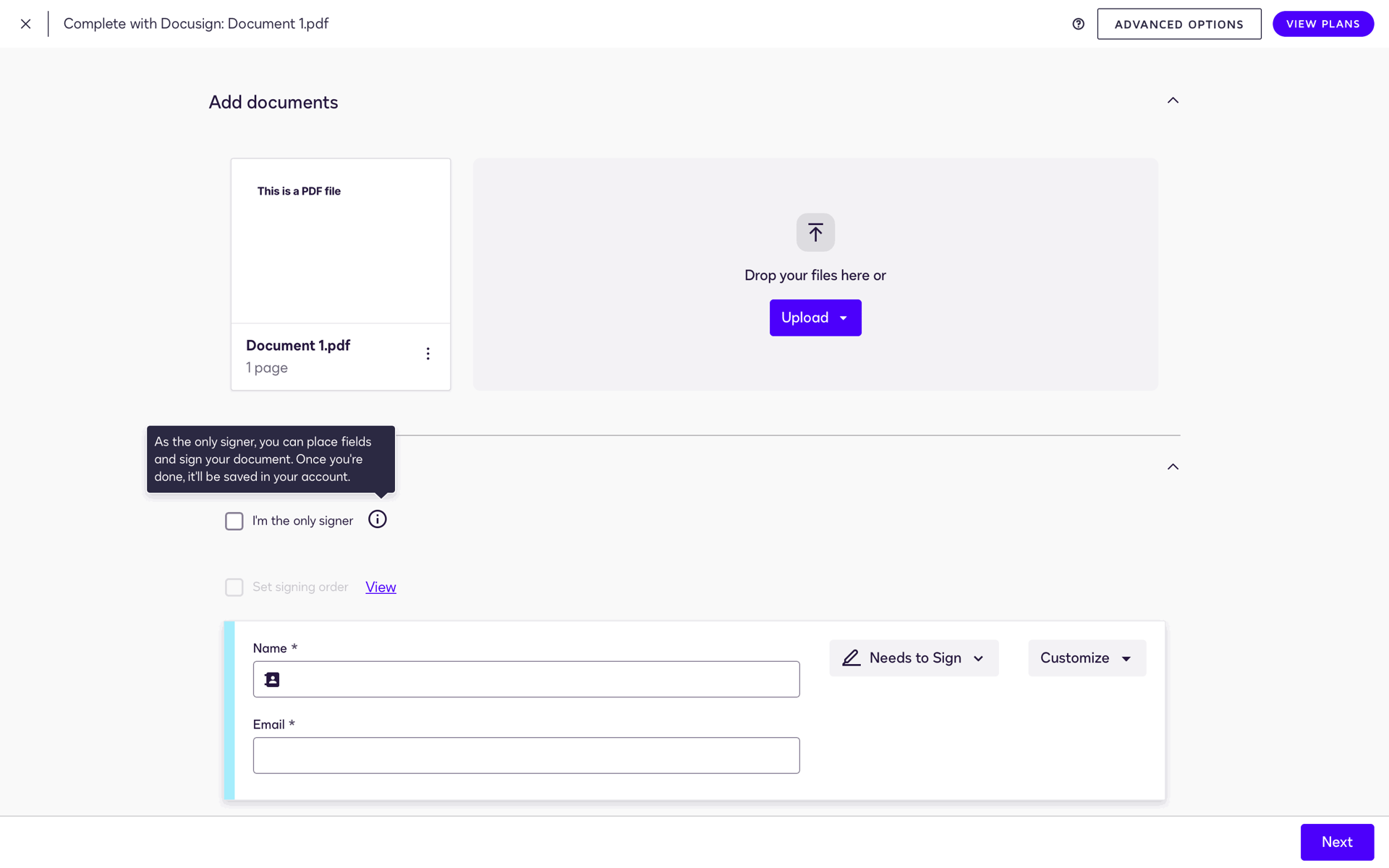
Task: Focus the recipient Name field
Action: coord(526,679)
